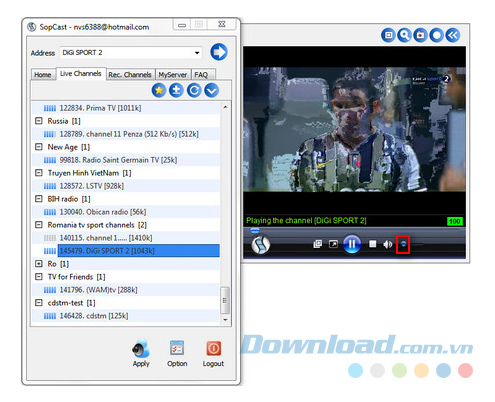This screenshot has height=402, width=495.
Task: Click the playback seek bar handle
Action: [x=255, y=230]
